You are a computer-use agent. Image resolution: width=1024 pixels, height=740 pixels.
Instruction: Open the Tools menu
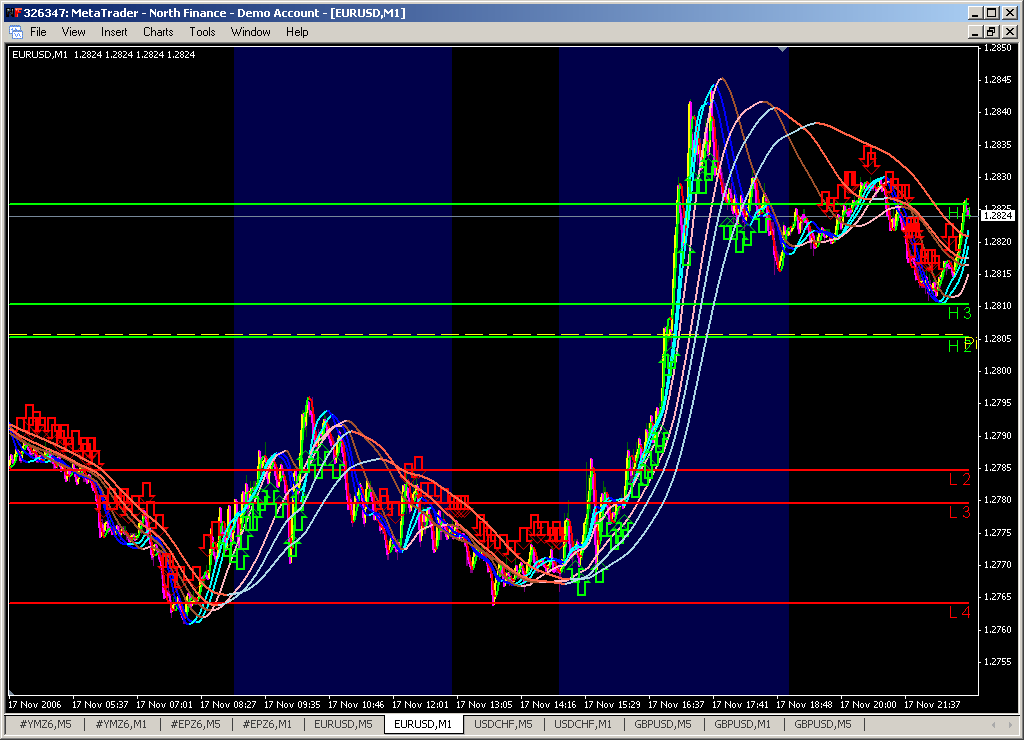[202, 32]
